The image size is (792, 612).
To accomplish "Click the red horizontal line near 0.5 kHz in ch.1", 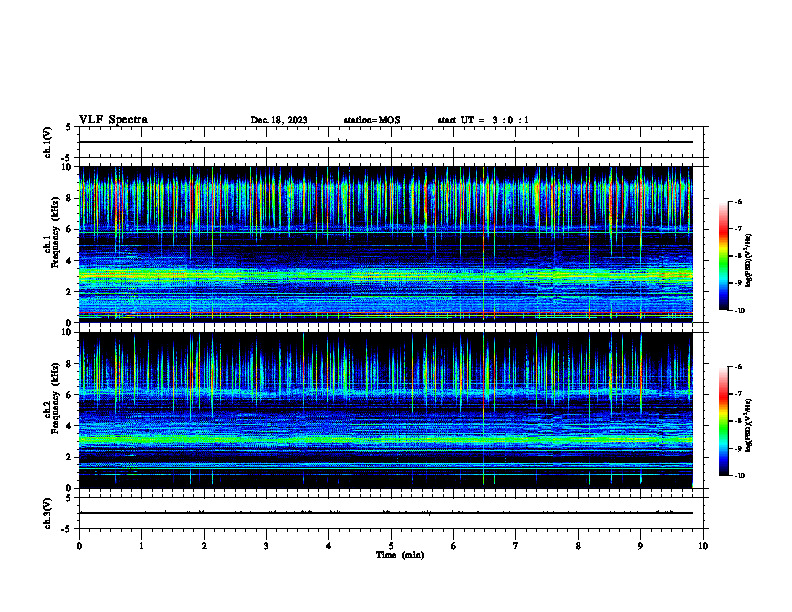I will [x=386, y=314].
